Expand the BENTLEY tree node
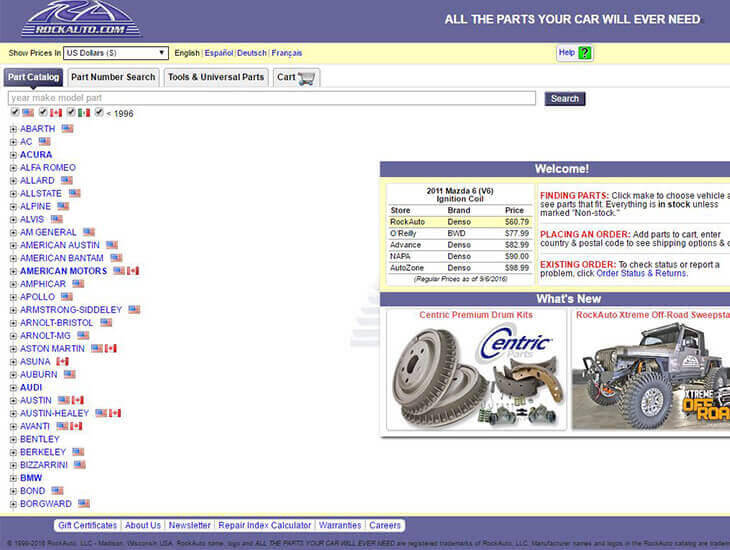 click(x=14, y=440)
